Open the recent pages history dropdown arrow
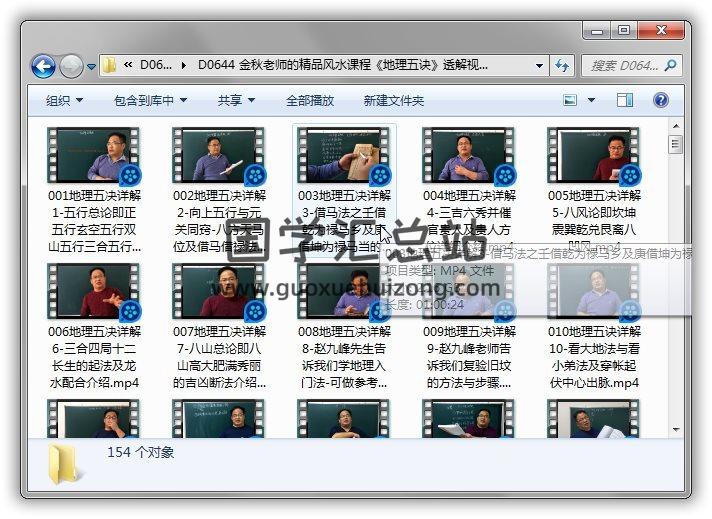712x519 pixels. [91, 67]
